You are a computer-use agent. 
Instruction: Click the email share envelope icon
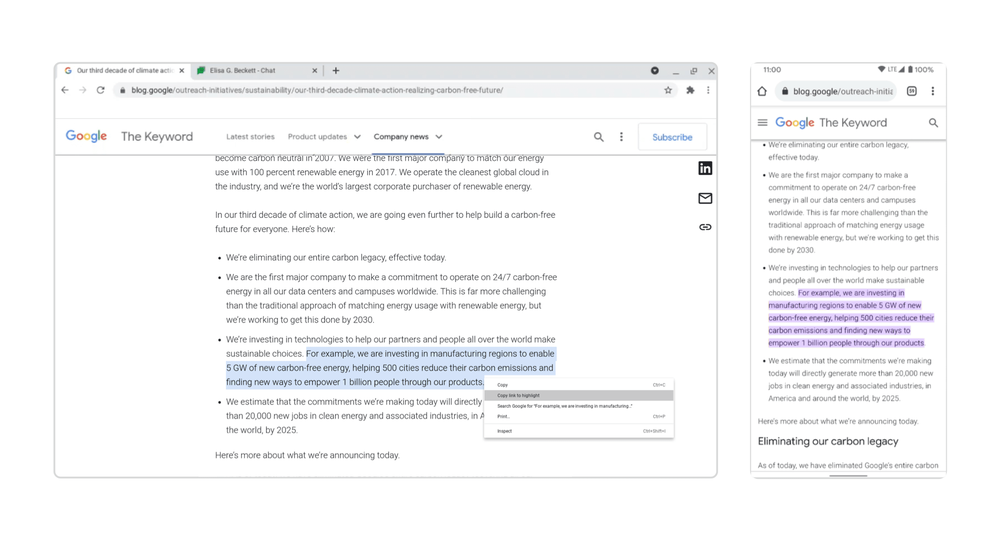pyautogui.click(x=705, y=198)
